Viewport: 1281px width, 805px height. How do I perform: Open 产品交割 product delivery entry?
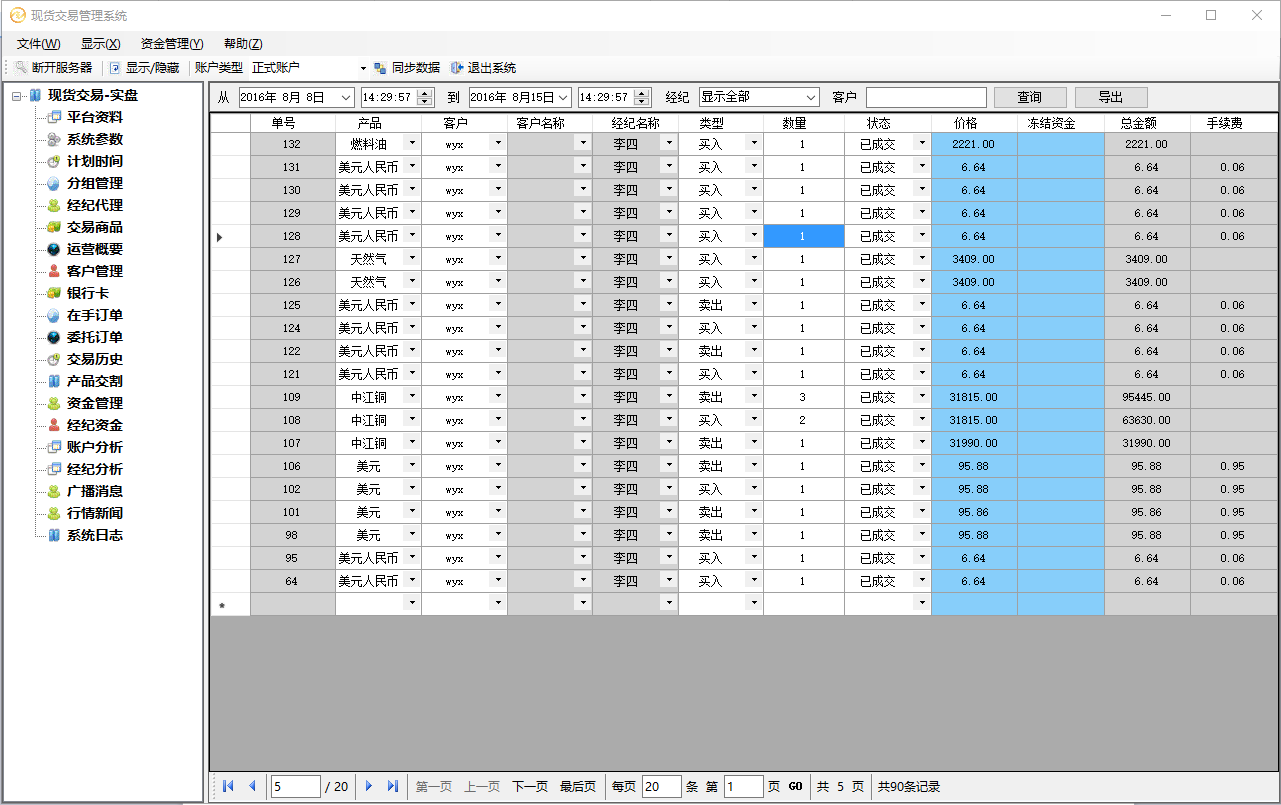[x=95, y=381]
